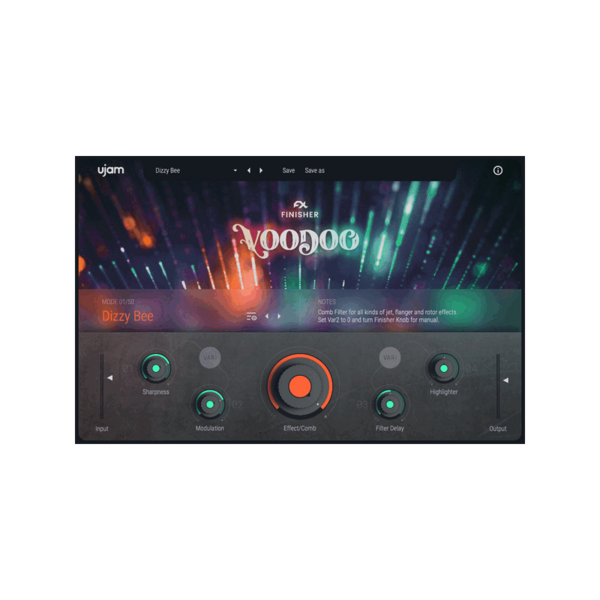600x600 pixels.
Task: Click the Filter Delay label
Action: (x=390, y=428)
